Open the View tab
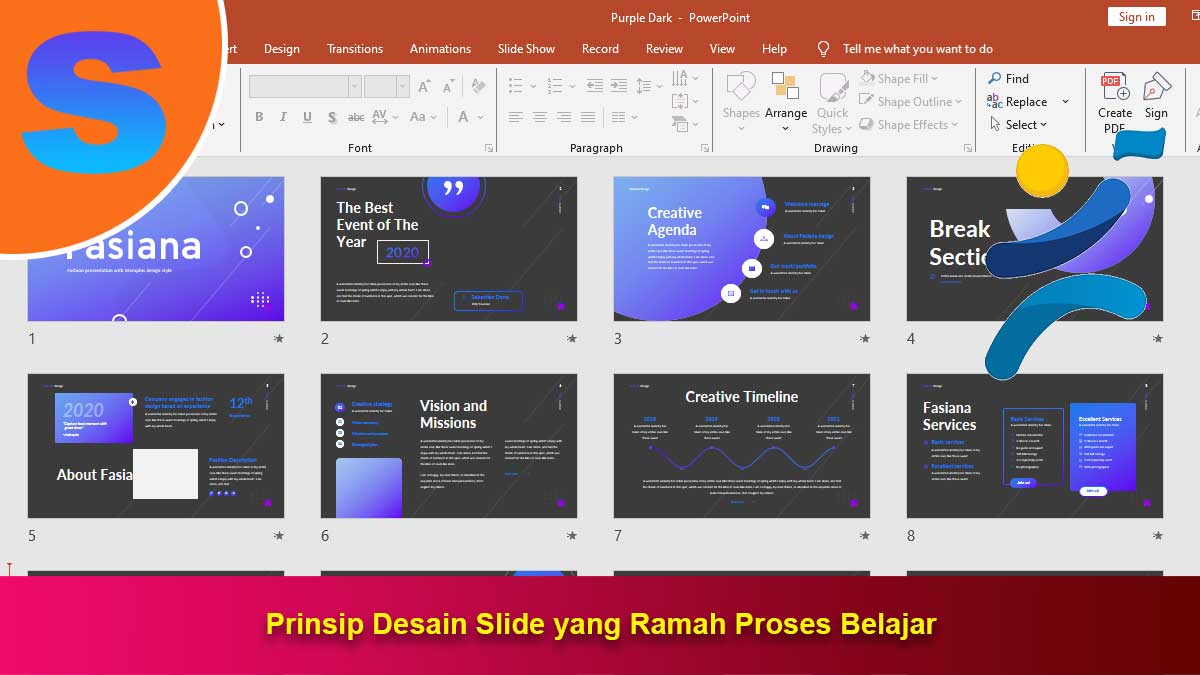The height and width of the screenshot is (675, 1200). coord(722,48)
